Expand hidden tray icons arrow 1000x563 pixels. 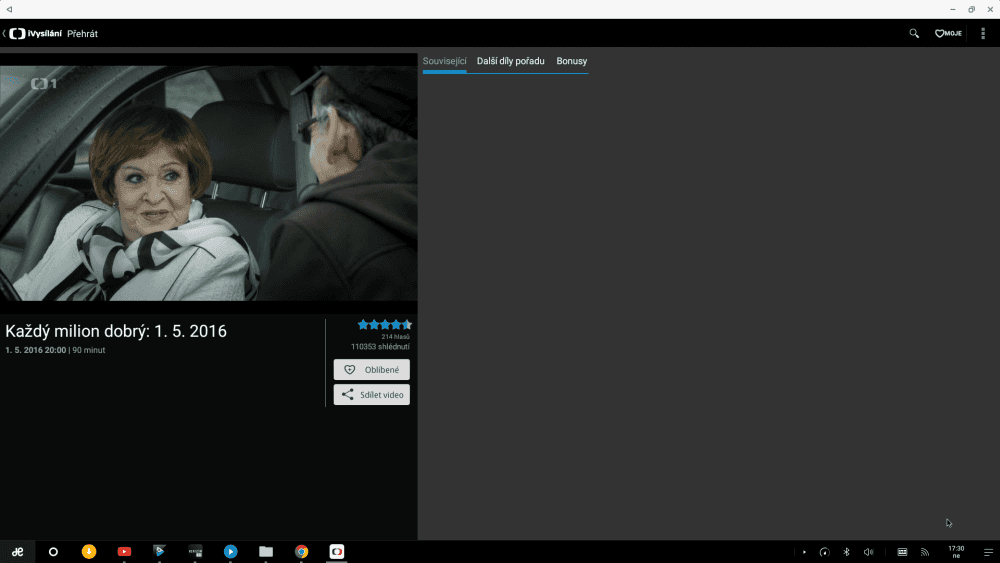coord(804,552)
